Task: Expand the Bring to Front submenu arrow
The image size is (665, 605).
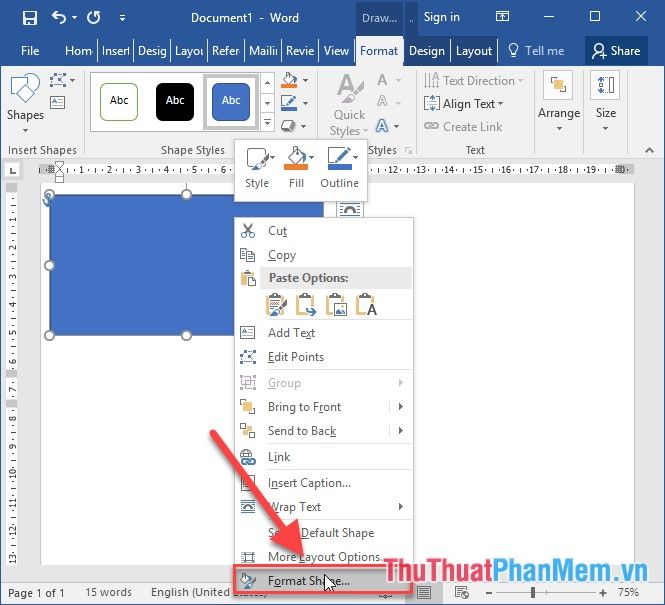Action: click(400, 407)
